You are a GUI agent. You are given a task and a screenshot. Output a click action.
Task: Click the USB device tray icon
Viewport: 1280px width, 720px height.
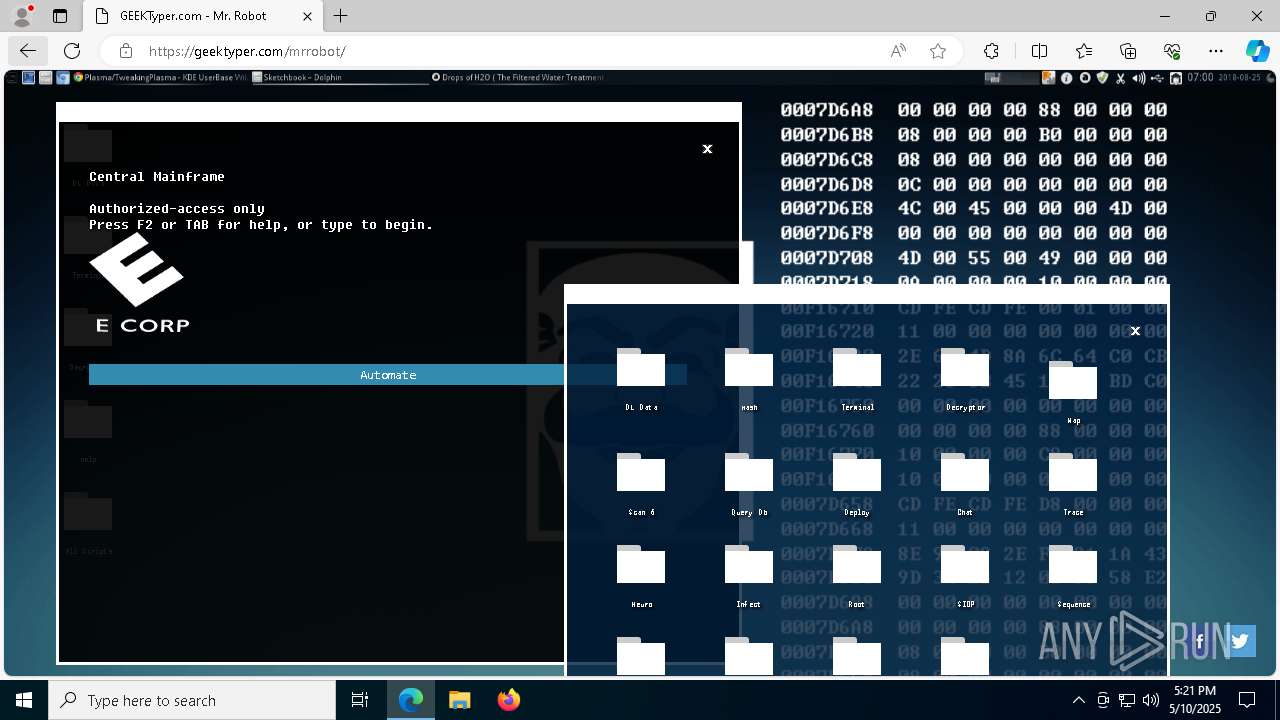[1157, 78]
